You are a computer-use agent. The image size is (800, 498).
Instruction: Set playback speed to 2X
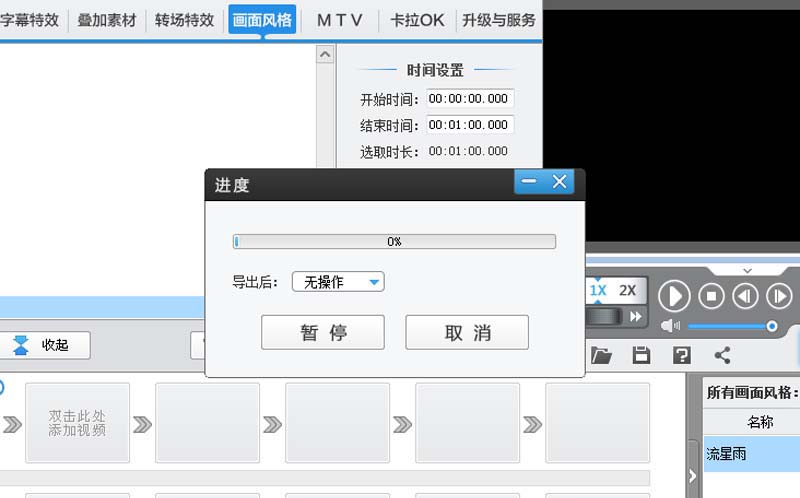[628, 291]
